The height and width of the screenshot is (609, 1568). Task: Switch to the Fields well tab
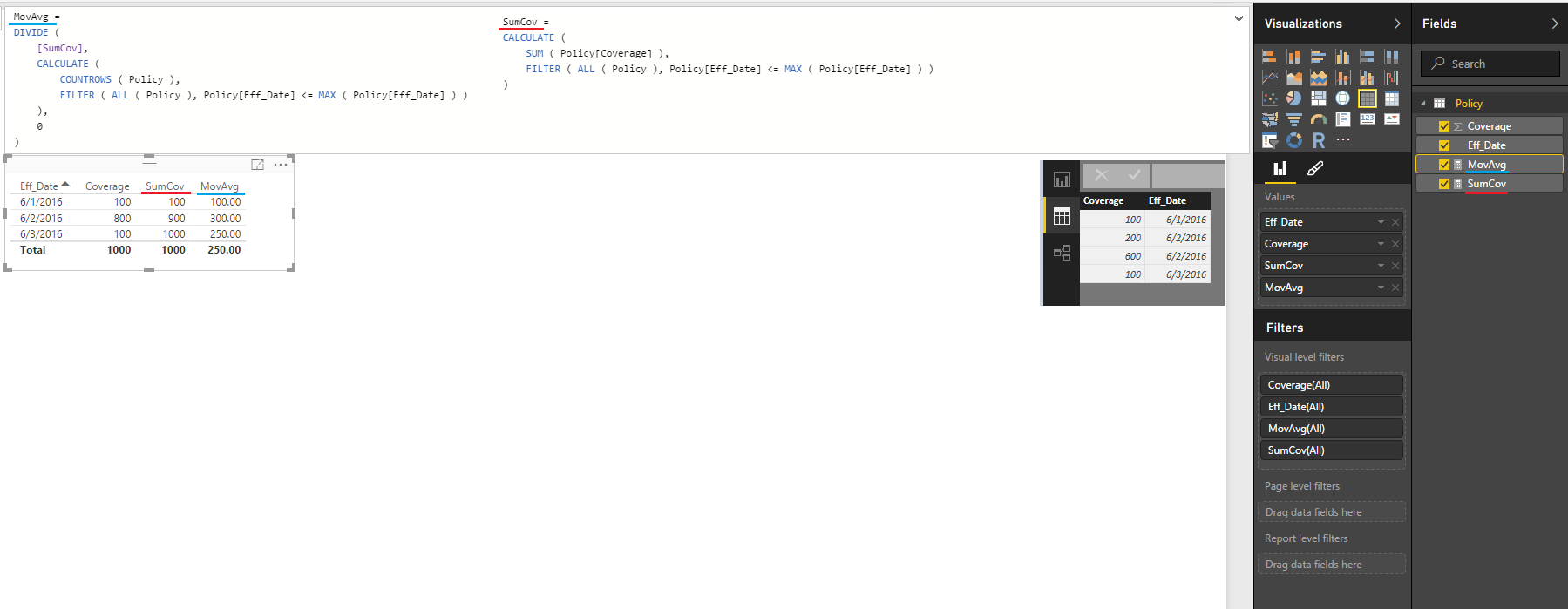(1280, 168)
